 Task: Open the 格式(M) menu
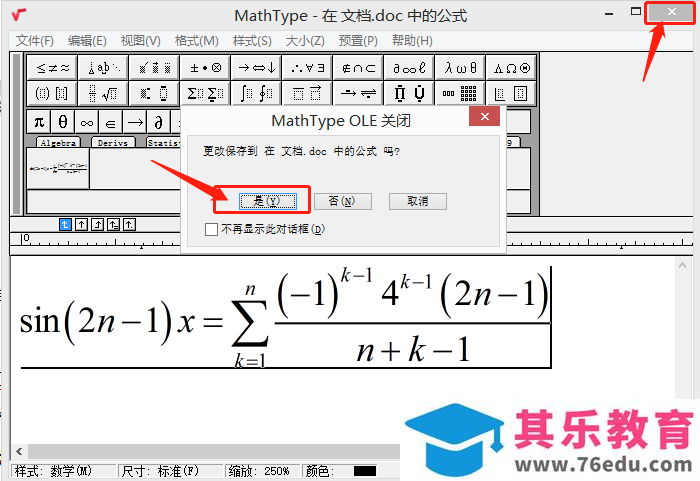pyautogui.click(x=196, y=41)
